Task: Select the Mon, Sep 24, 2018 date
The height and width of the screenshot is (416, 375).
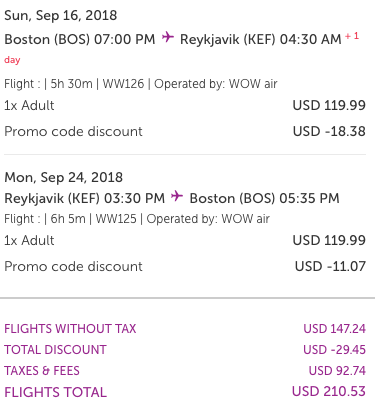Action: [63, 177]
